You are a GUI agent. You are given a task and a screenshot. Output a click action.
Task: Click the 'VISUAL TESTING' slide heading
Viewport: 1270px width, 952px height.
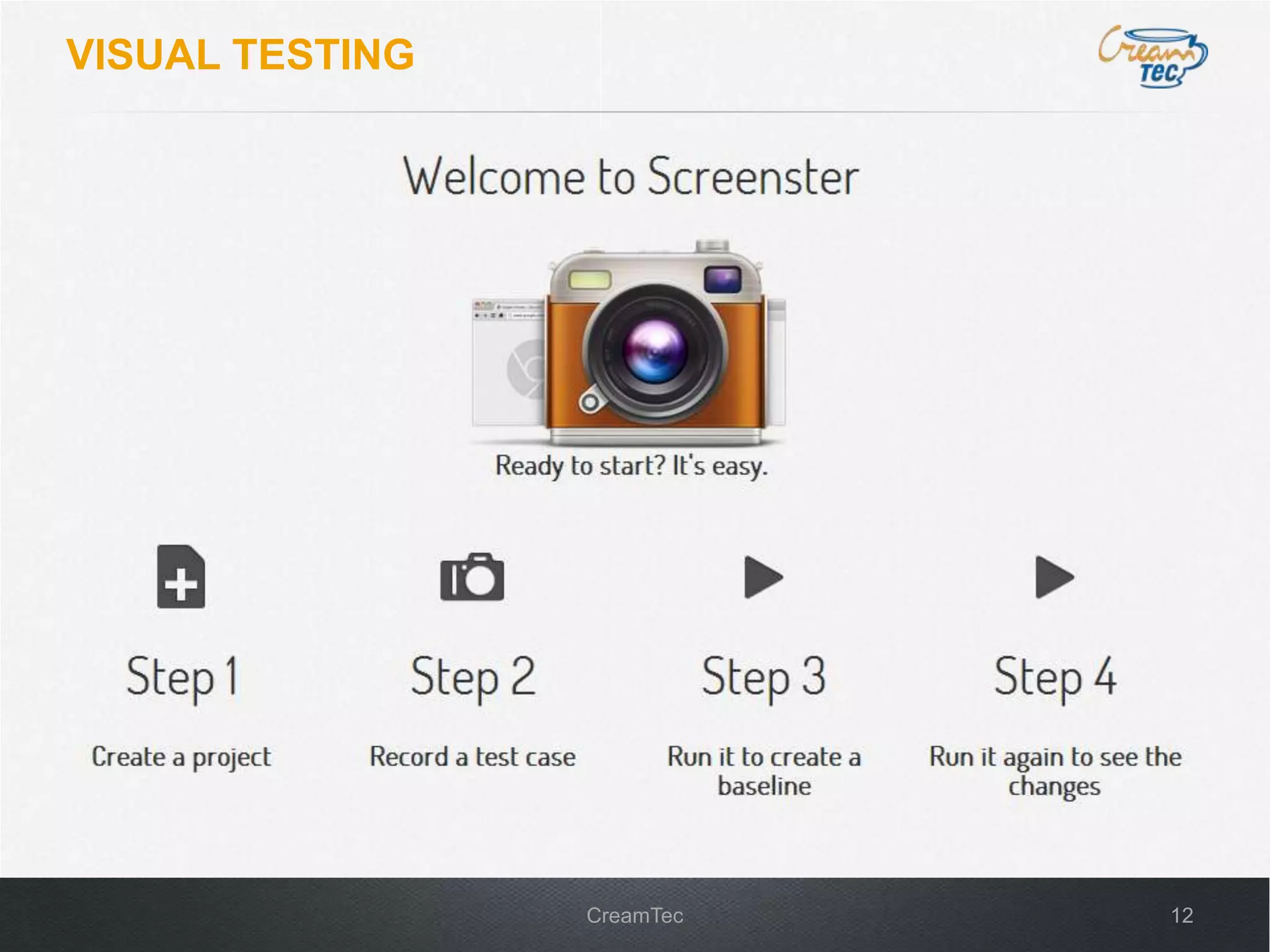(240, 55)
